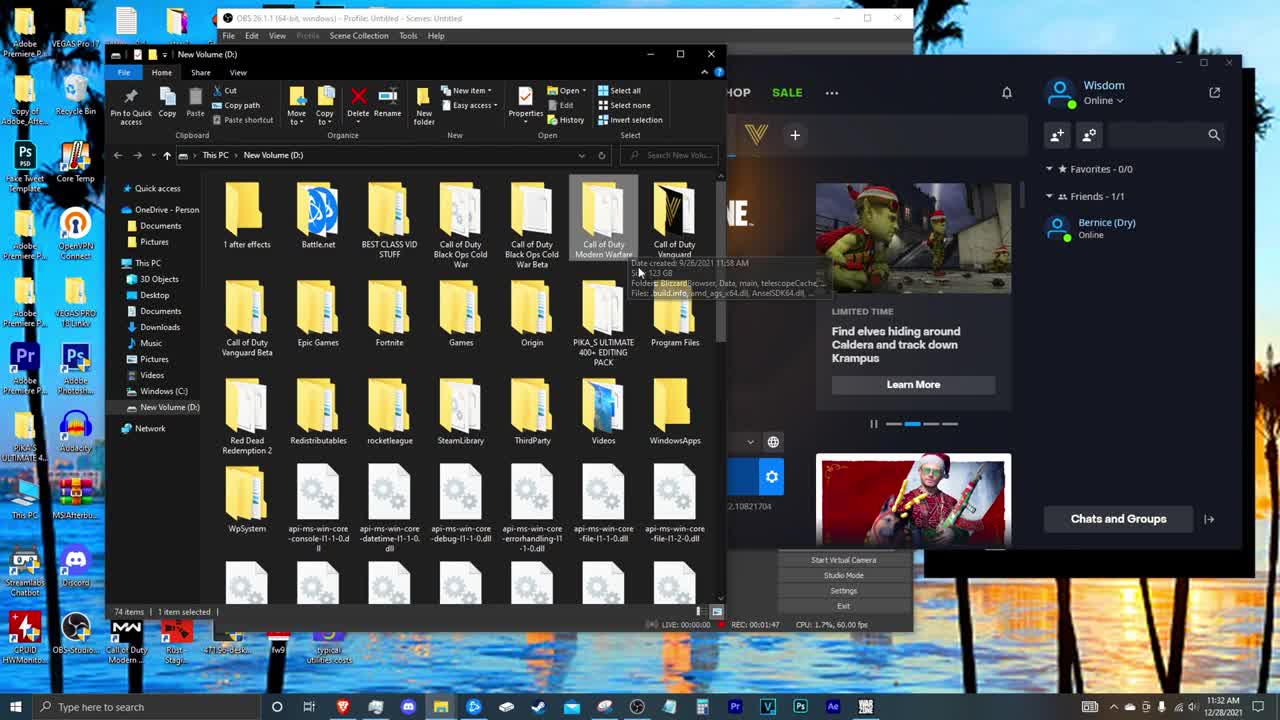Switch to the View ribbon tab
1280x720 pixels.
point(238,72)
